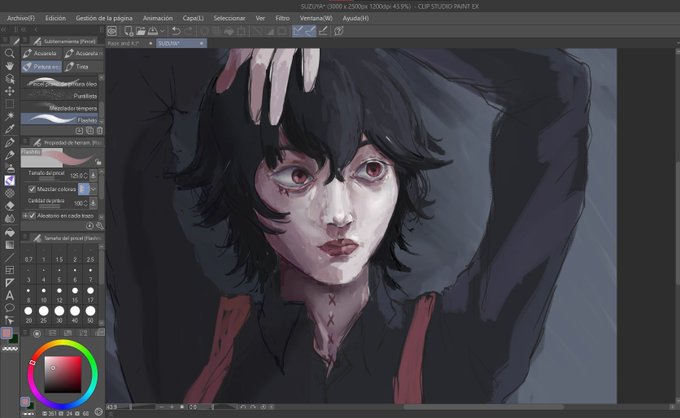This screenshot has height=418, width=680.
Task: Select the Auto select magic wand tool
Action: (10, 116)
